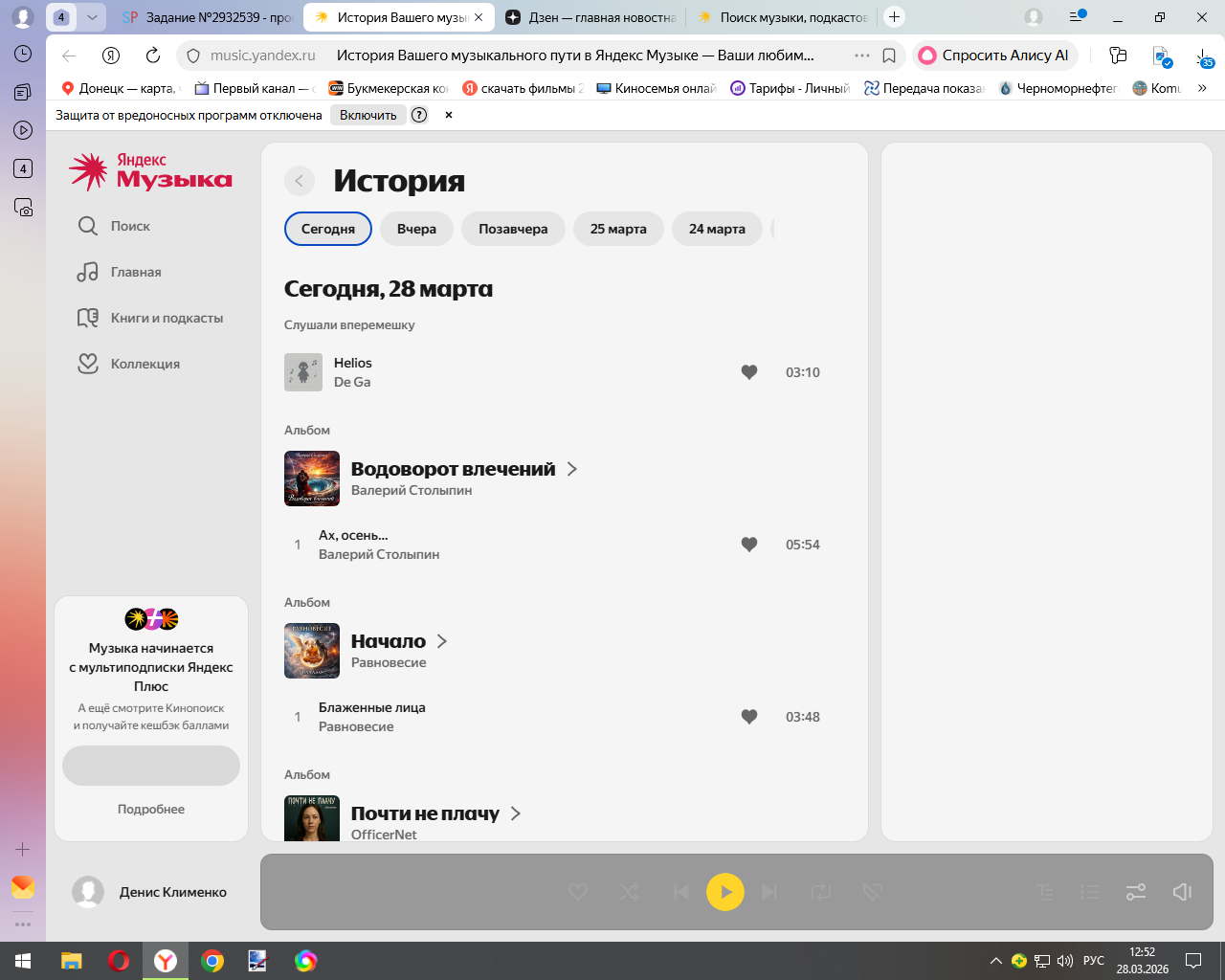Image resolution: width=1225 pixels, height=980 pixels.
Task: Open the Helios track cover
Action: 303,372
